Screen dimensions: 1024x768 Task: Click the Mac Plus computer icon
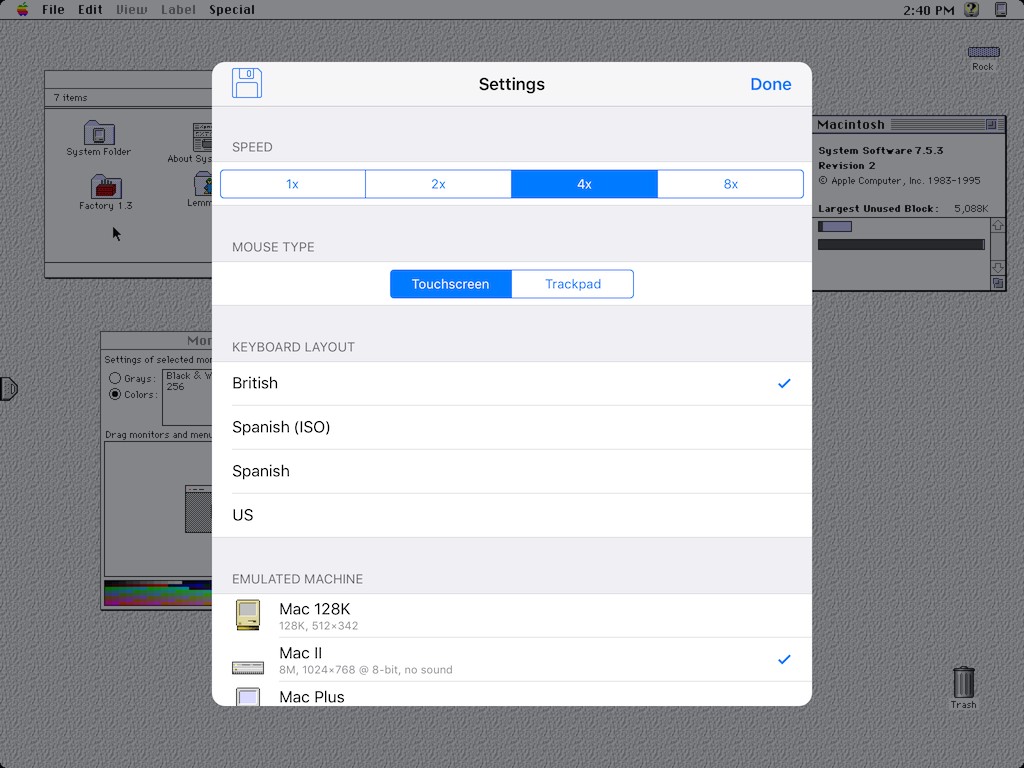click(248, 696)
